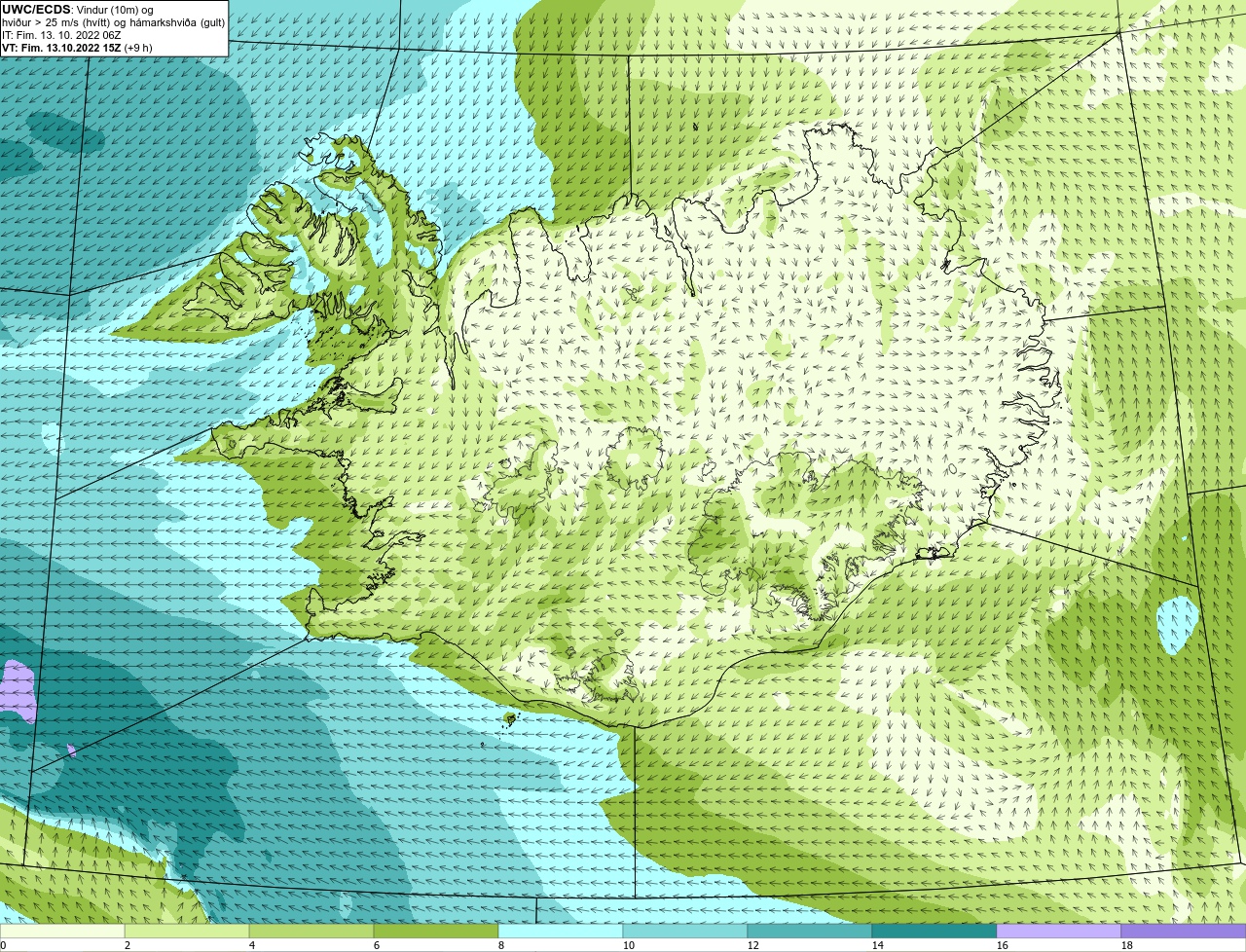Screen dimensions: 1246x952
Task: Click the pale yellow 0–2 m/s scale swatch
Action: pyautogui.click(x=62, y=931)
